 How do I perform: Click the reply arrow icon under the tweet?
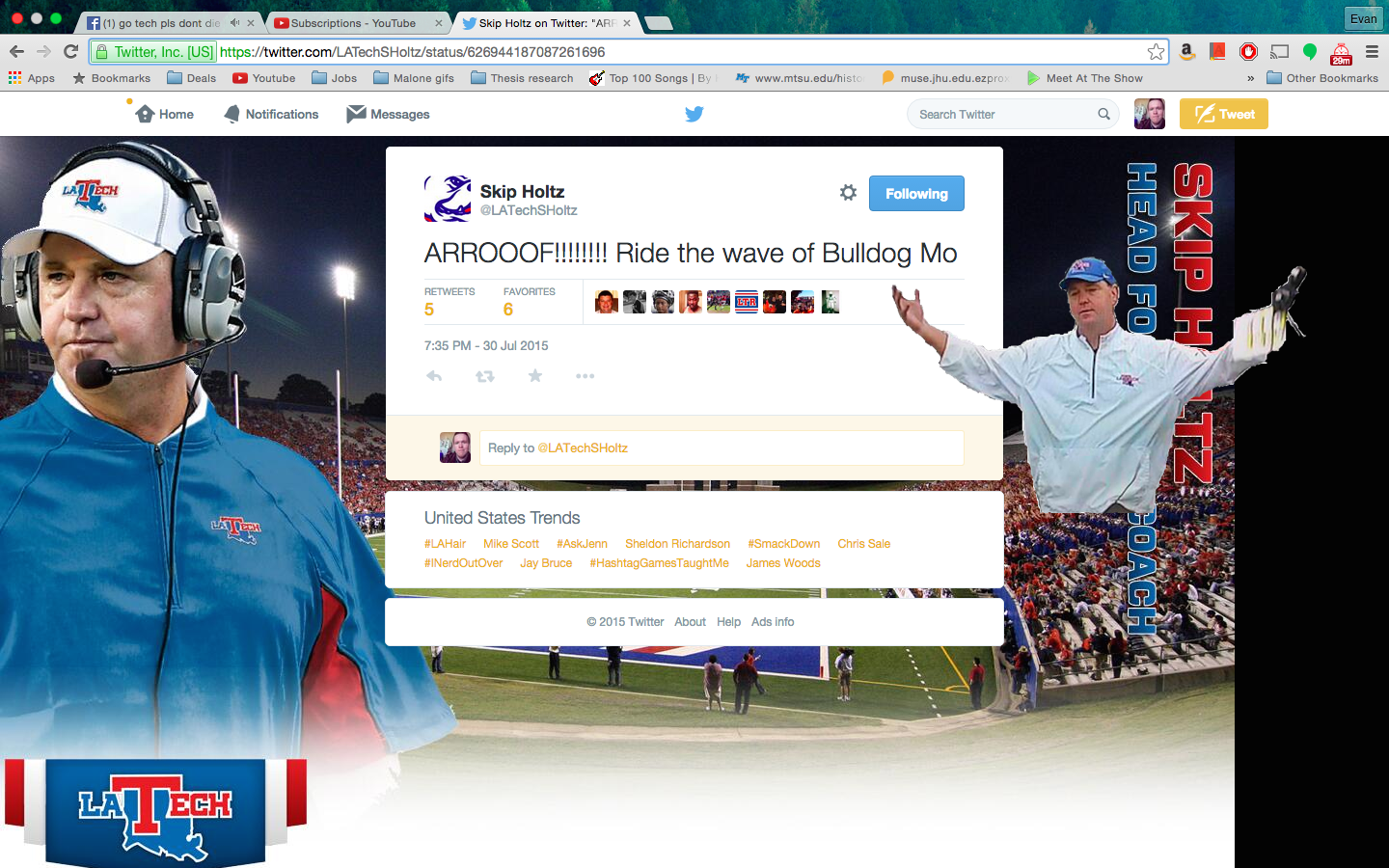coord(434,376)
